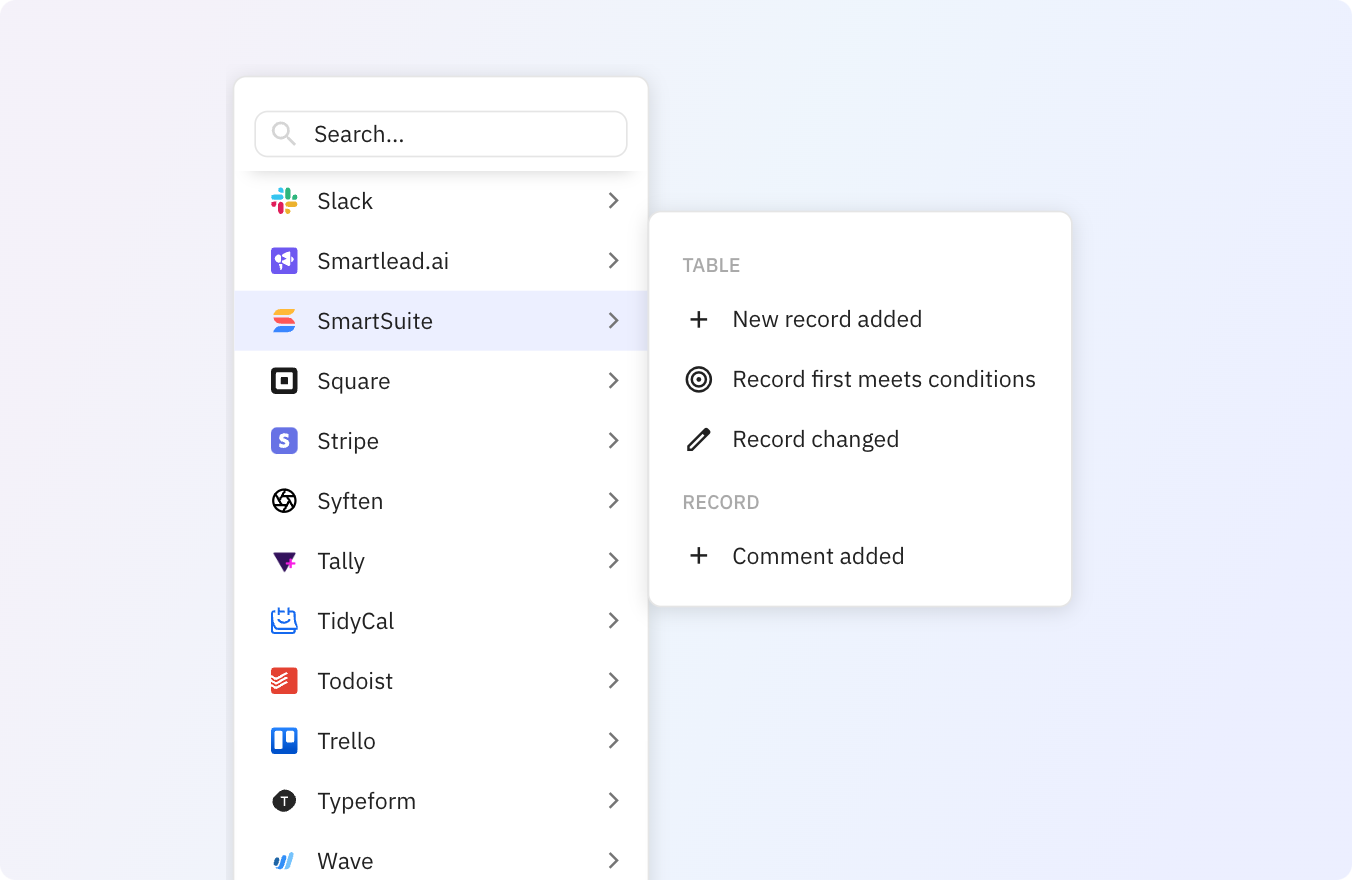Expand the SmartSuite row chevron

click(x=614, y=321)
